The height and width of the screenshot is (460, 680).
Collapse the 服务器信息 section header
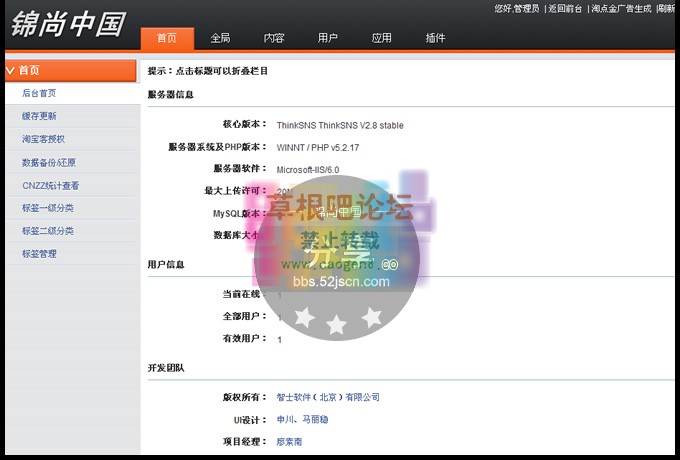pyautogui.click(x=171, y=95)
